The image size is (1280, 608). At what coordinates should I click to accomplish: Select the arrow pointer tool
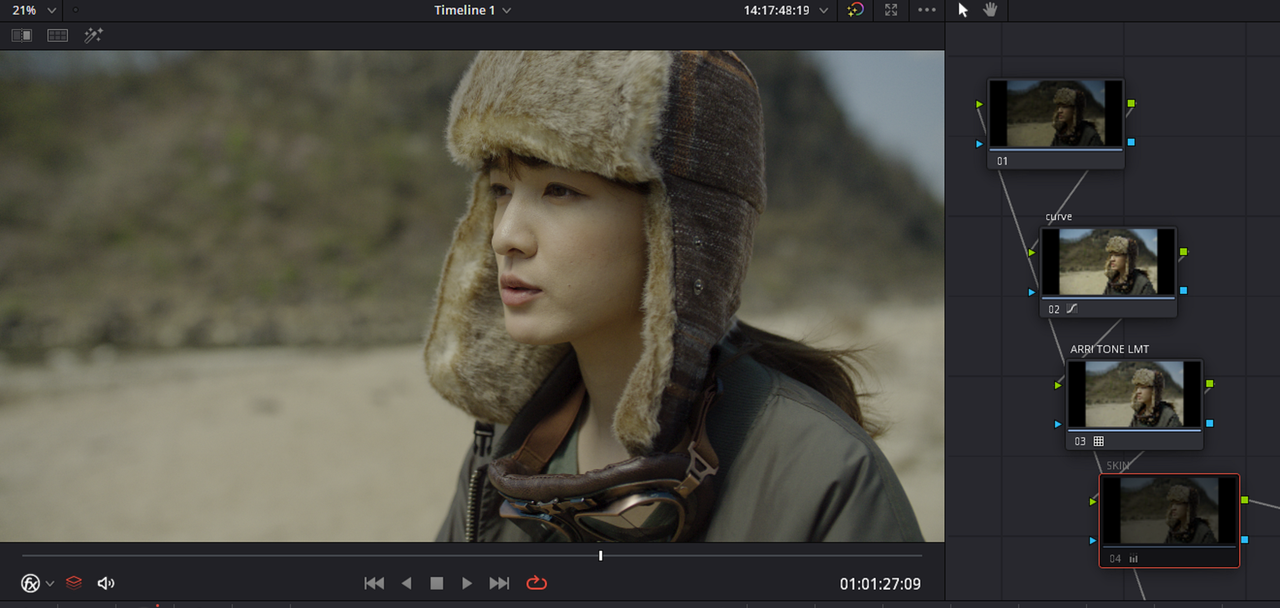(x=963, y=10)
